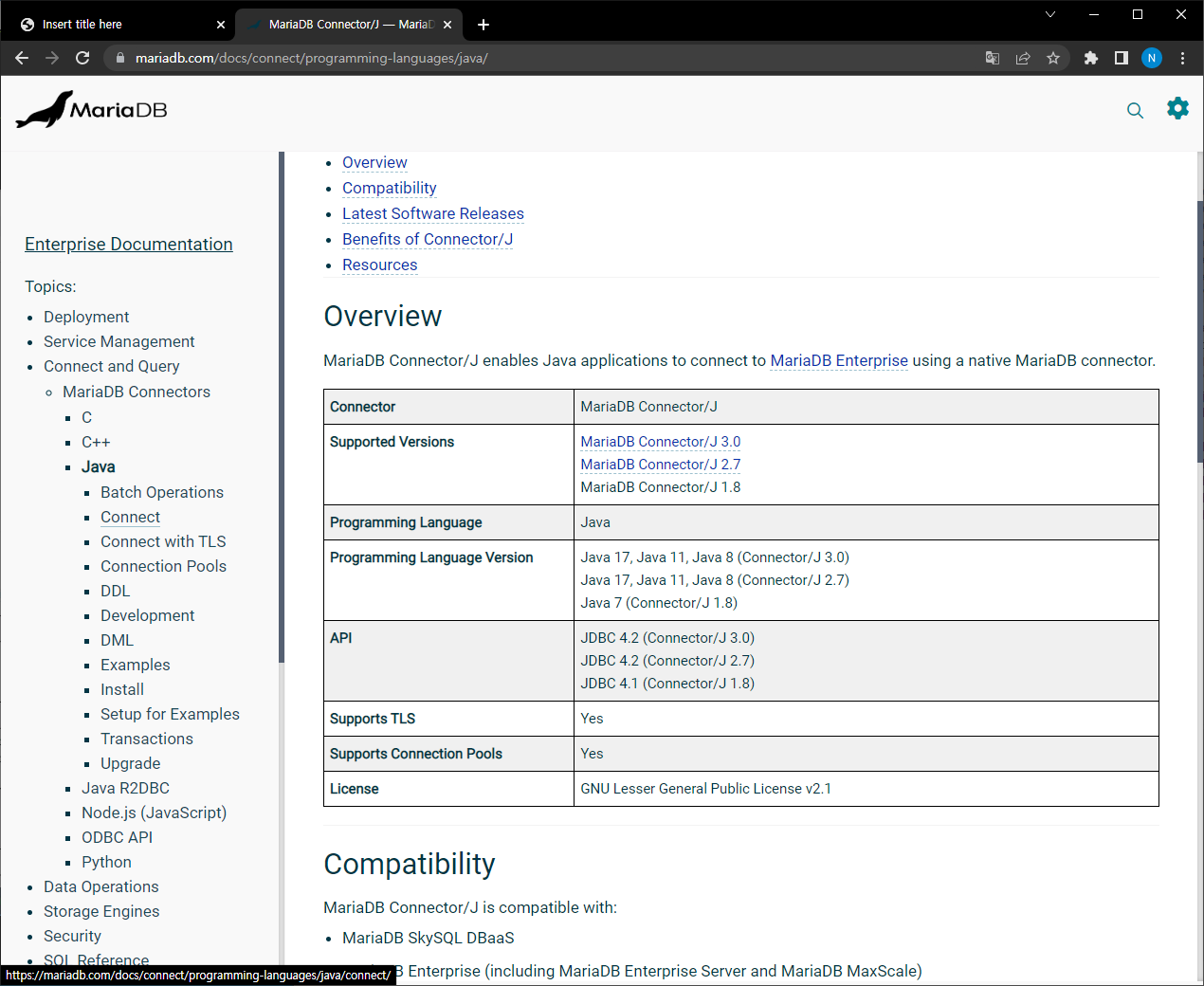Open the Enterprise Documentation link
Screen dimensions: 1204x986
tap(129, 244)
